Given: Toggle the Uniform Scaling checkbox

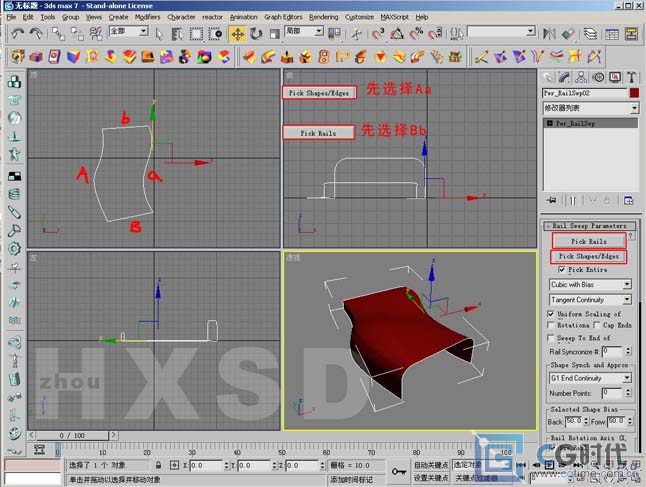Looking at the screenshot, I should pyautogui.click(x=550, y=314).
